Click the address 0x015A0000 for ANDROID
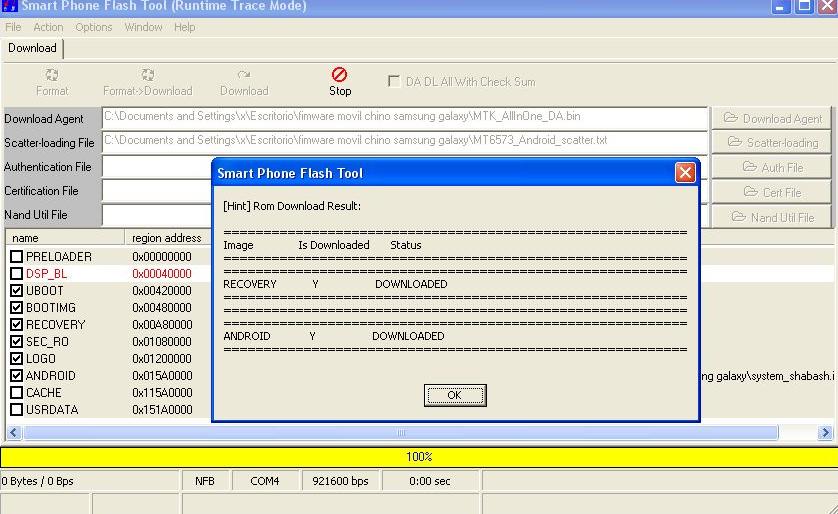 (x=162, y=376)
